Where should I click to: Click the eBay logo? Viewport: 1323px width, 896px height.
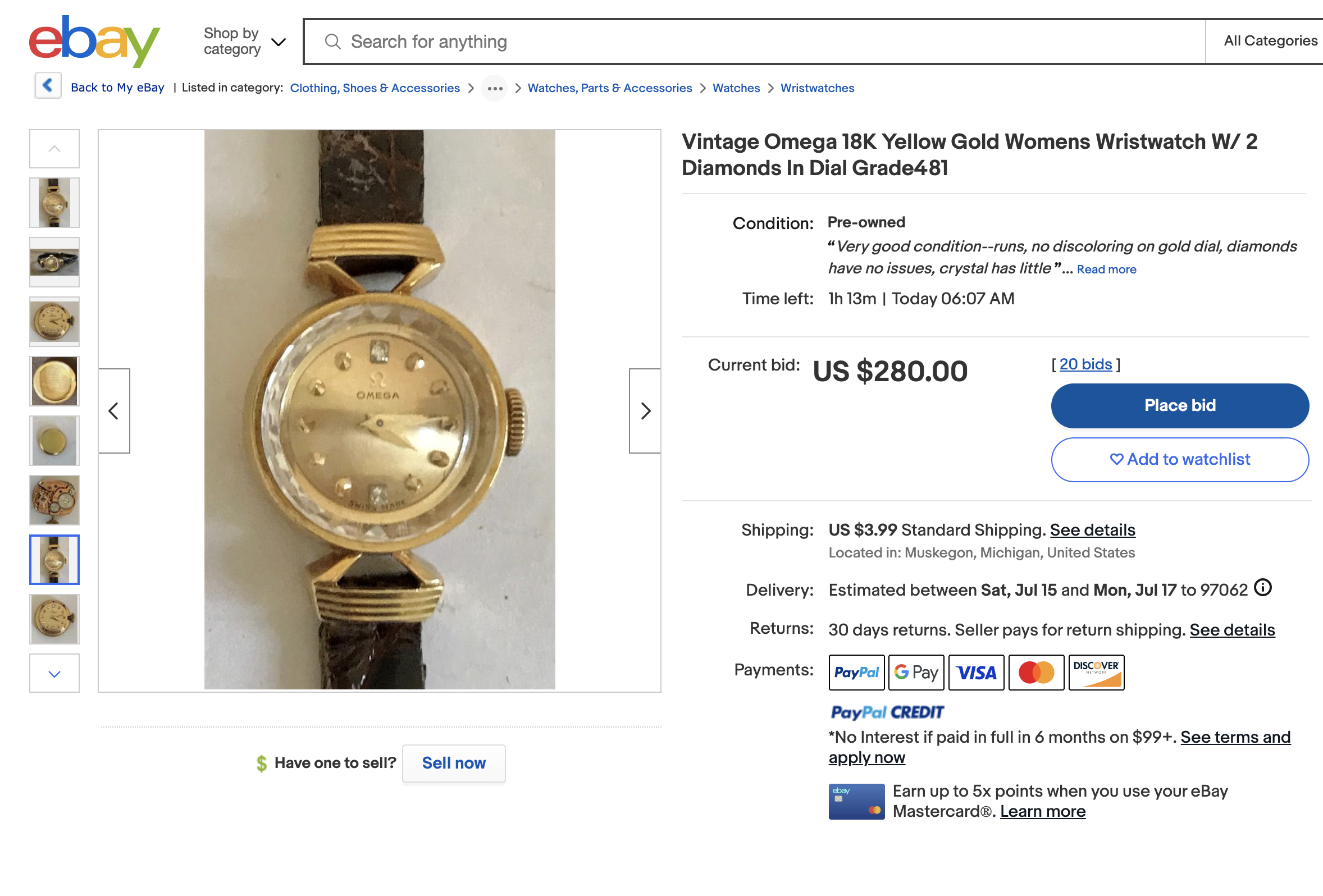pyautogui.click(x=94, y=41)
